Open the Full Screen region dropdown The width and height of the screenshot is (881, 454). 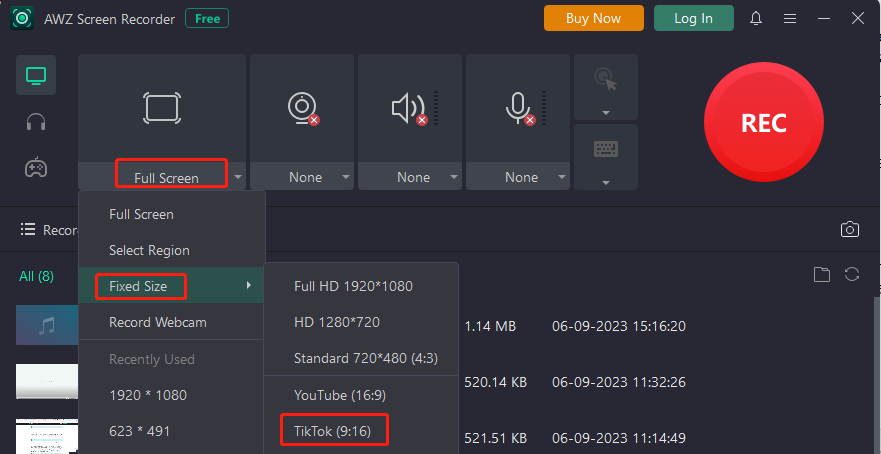pos(238,177)
